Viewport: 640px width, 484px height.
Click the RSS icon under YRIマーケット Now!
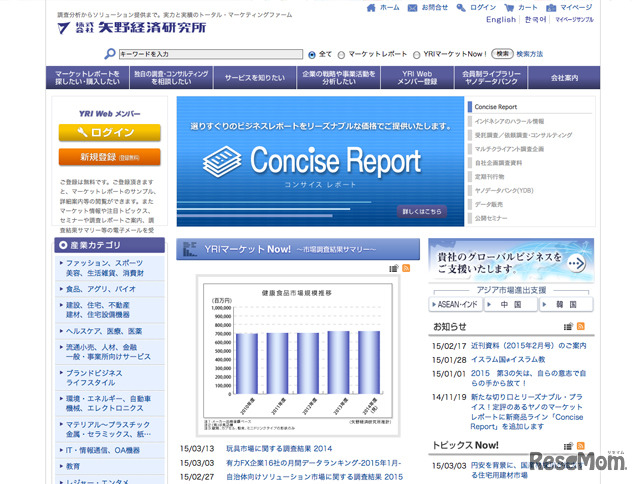406,269
